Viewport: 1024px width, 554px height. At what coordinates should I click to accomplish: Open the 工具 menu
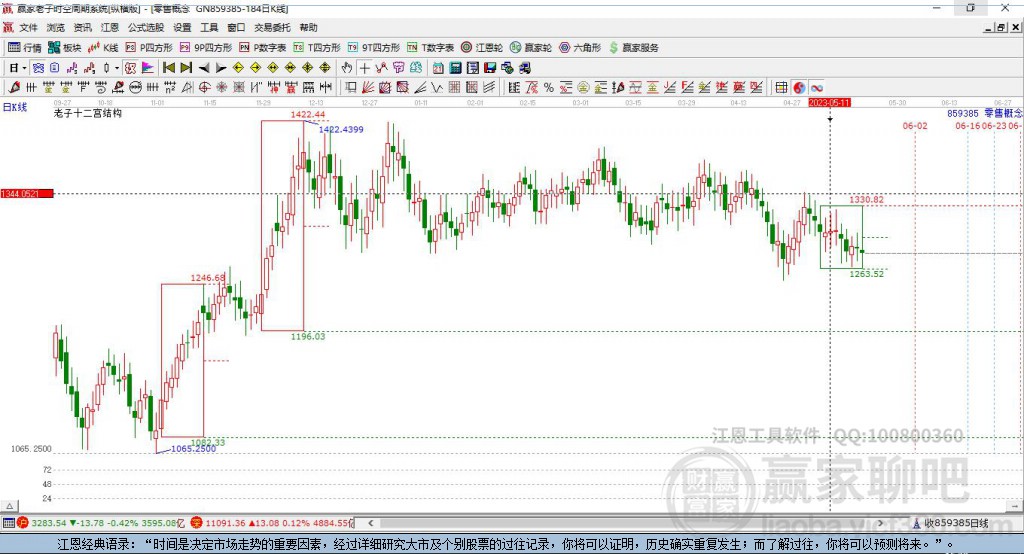pyautogui.click(x=209, y=27)
